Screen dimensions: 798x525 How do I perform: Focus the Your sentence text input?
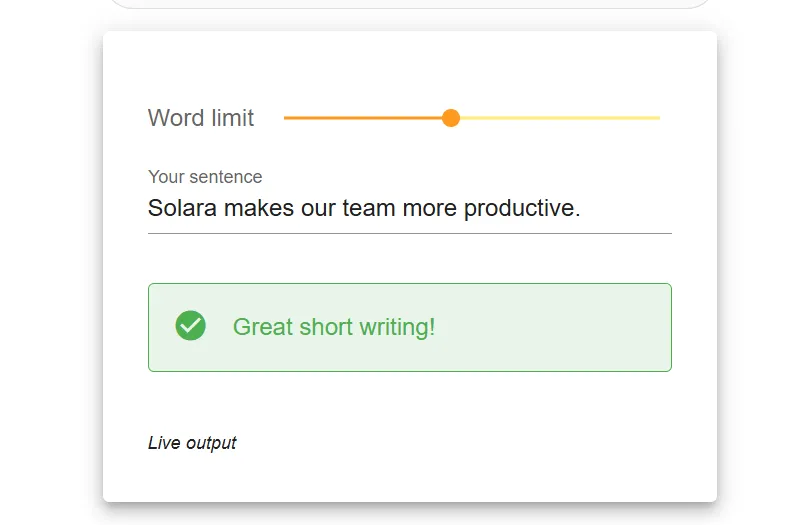pos(409,209)
